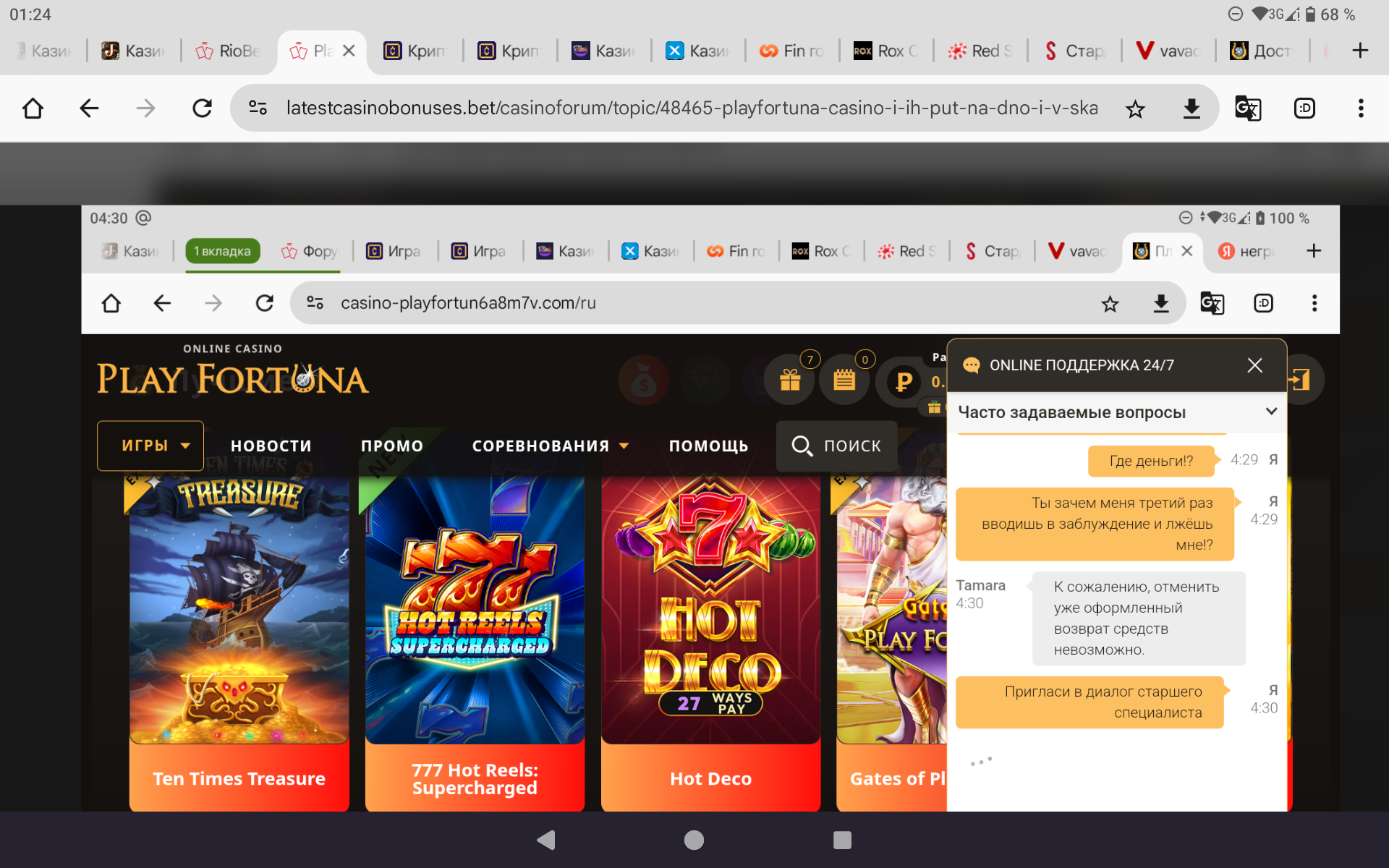Expand the 'Часто задаваемые вопросы' chevron
Image resolution: width=1389 pixels, height=868 pixels.
coord(1271,412)
